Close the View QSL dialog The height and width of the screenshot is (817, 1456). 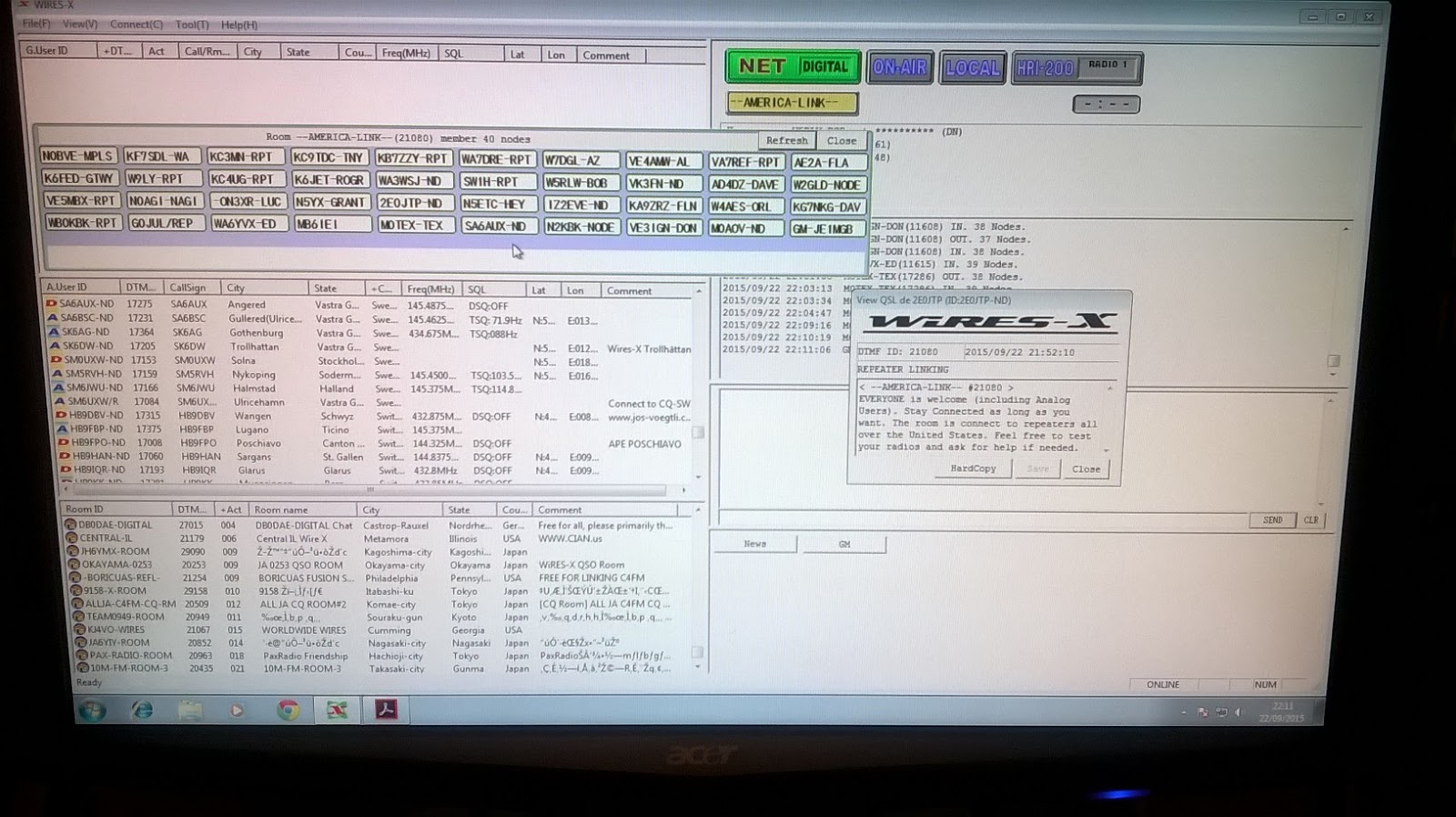pos(1086,469)
